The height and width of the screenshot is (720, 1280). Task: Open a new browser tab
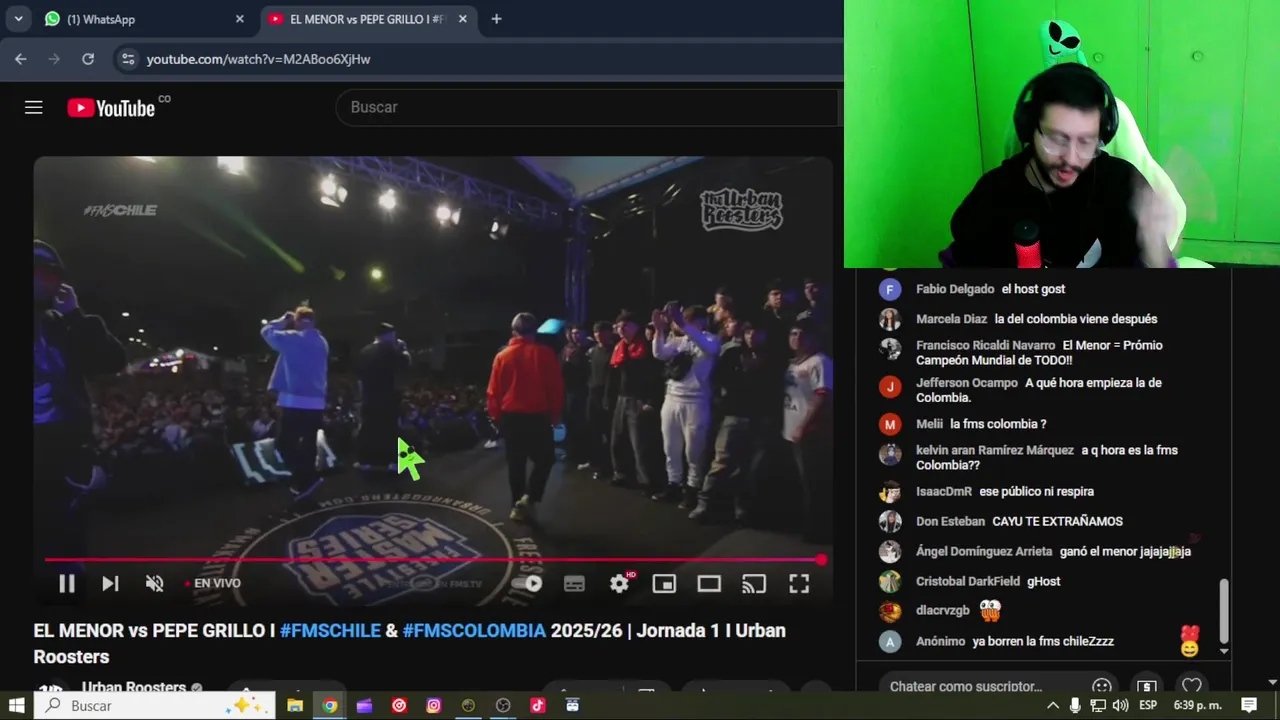(496, 19)
